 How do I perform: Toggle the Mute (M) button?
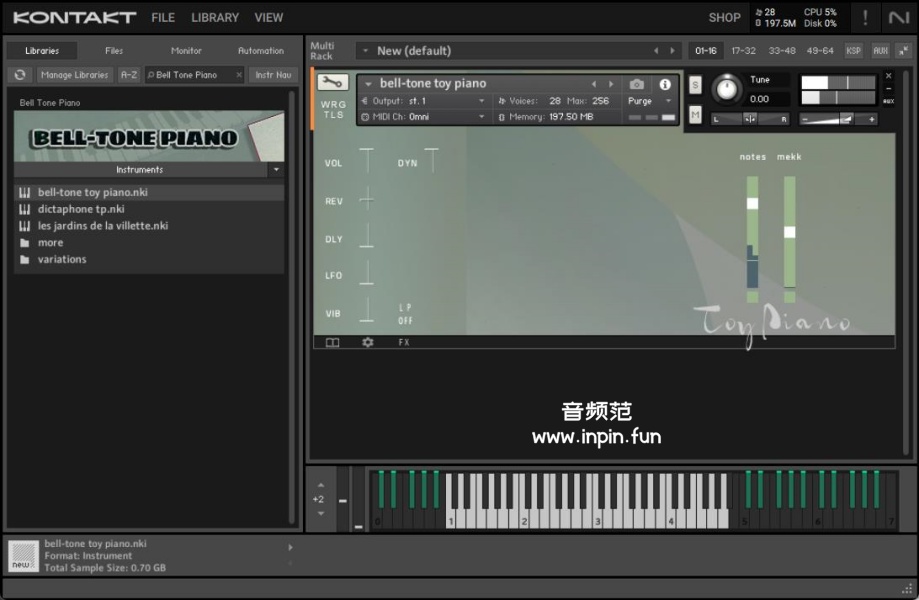[x=695, y=115]
